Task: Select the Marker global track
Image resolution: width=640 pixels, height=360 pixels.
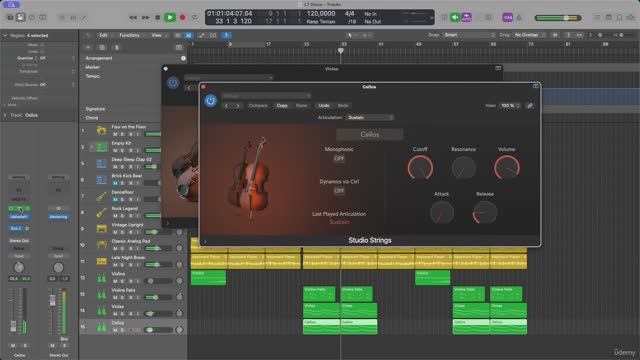Action: [x=93, y=67]
